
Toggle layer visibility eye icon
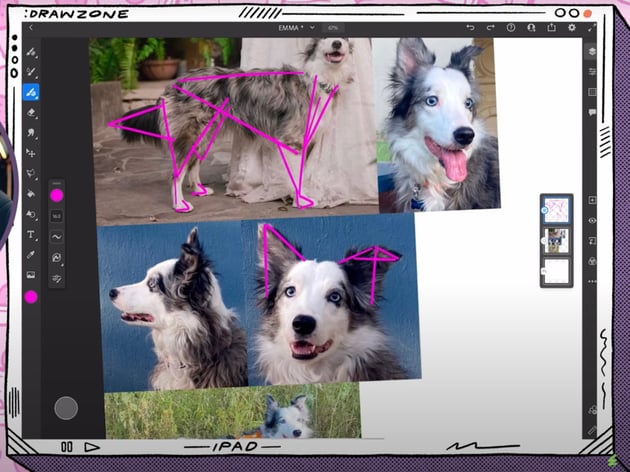[592, 221]
